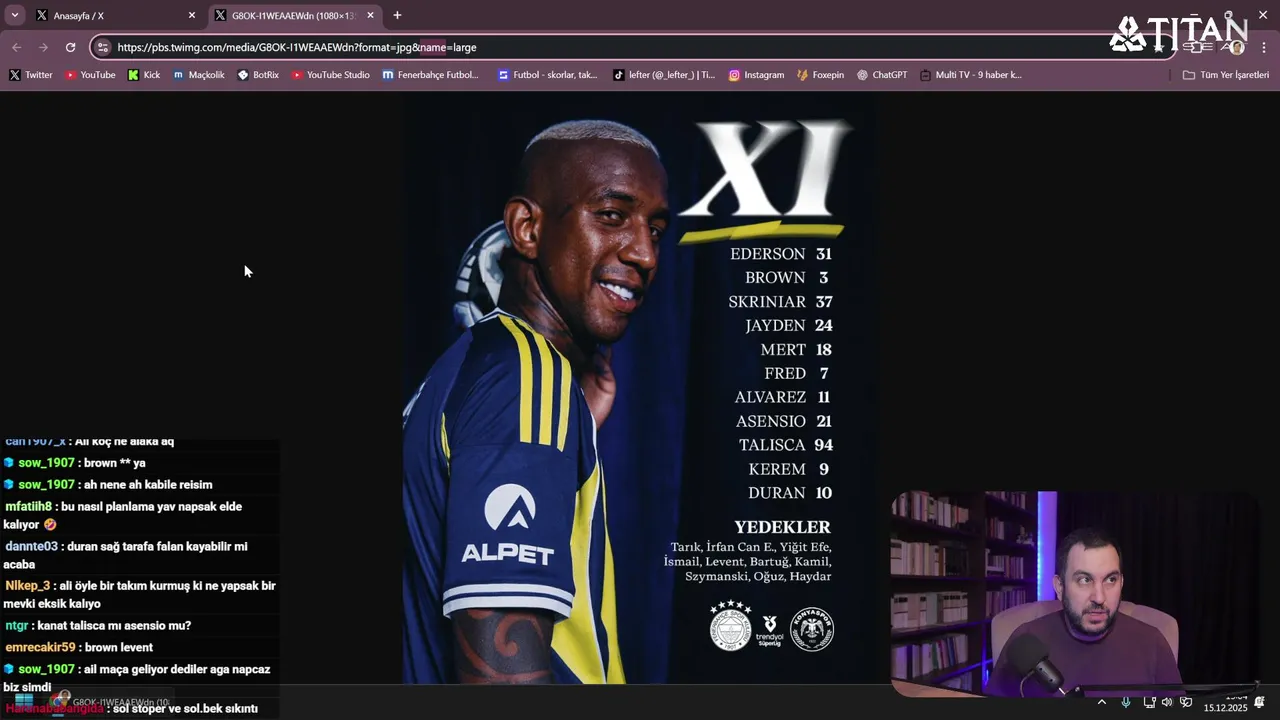Open the YouTube bookmark

(90, 75)
